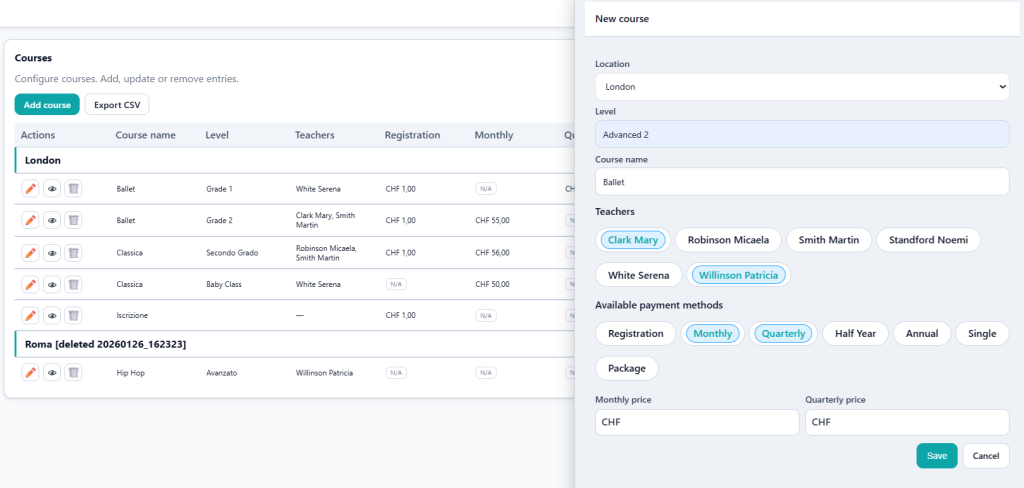View the Classica Baby Class course
1024x488 pixels.
pos(52,284)
